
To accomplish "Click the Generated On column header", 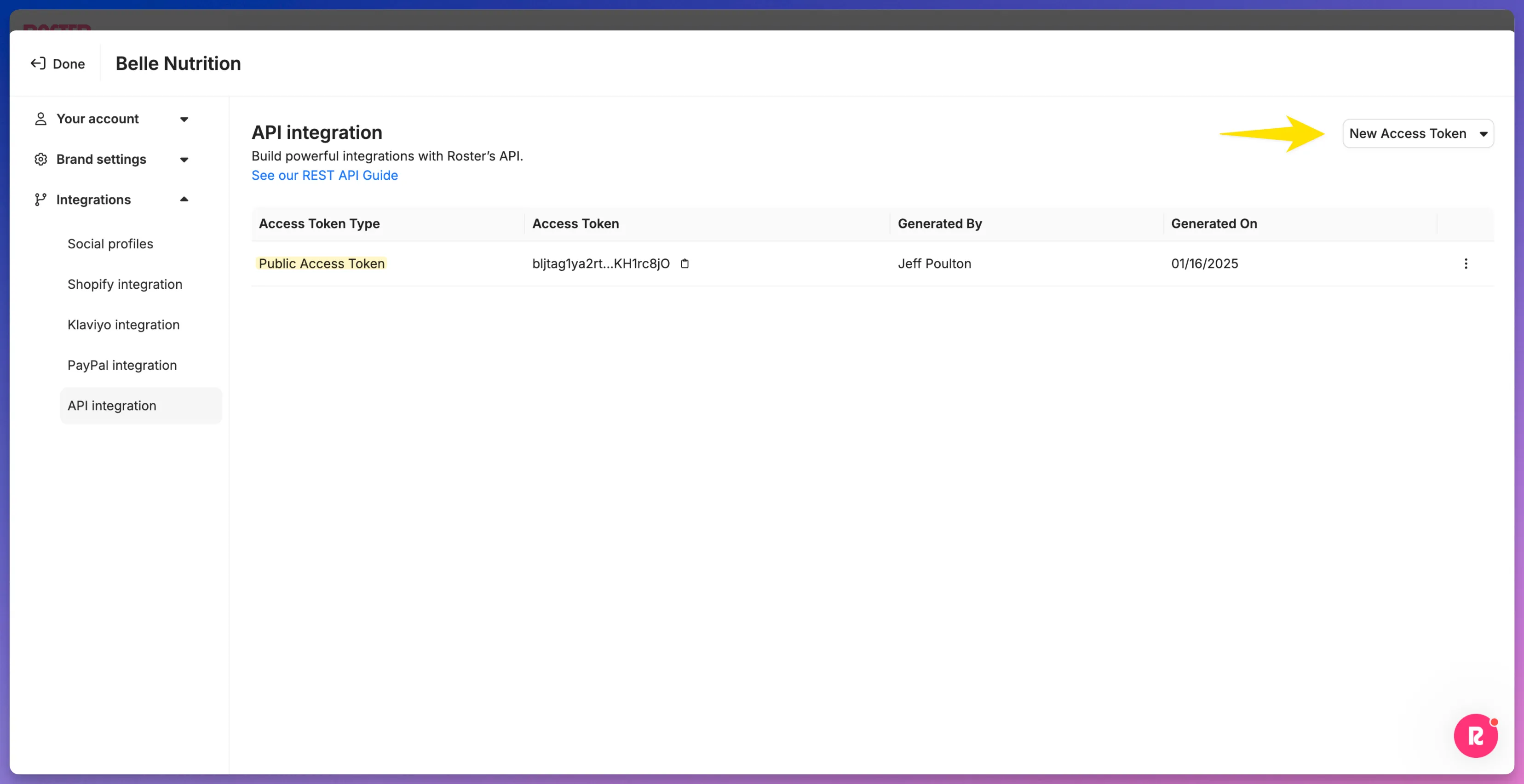I will click(x=1213, y=223).
